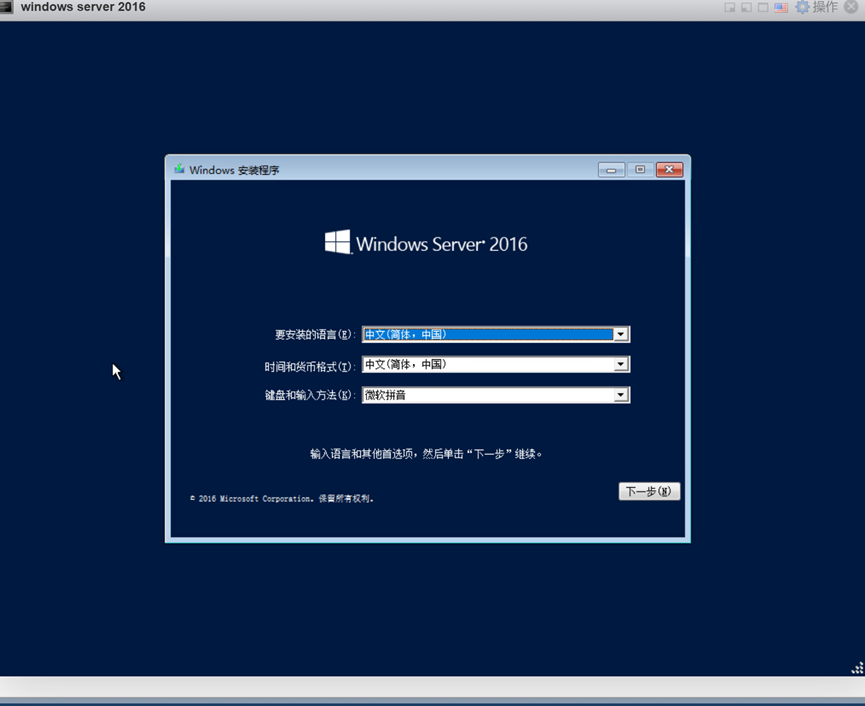The width and height of the screenshot is (865, 706).
Task: Click the first console window-size icon
Action: (730, 7)
